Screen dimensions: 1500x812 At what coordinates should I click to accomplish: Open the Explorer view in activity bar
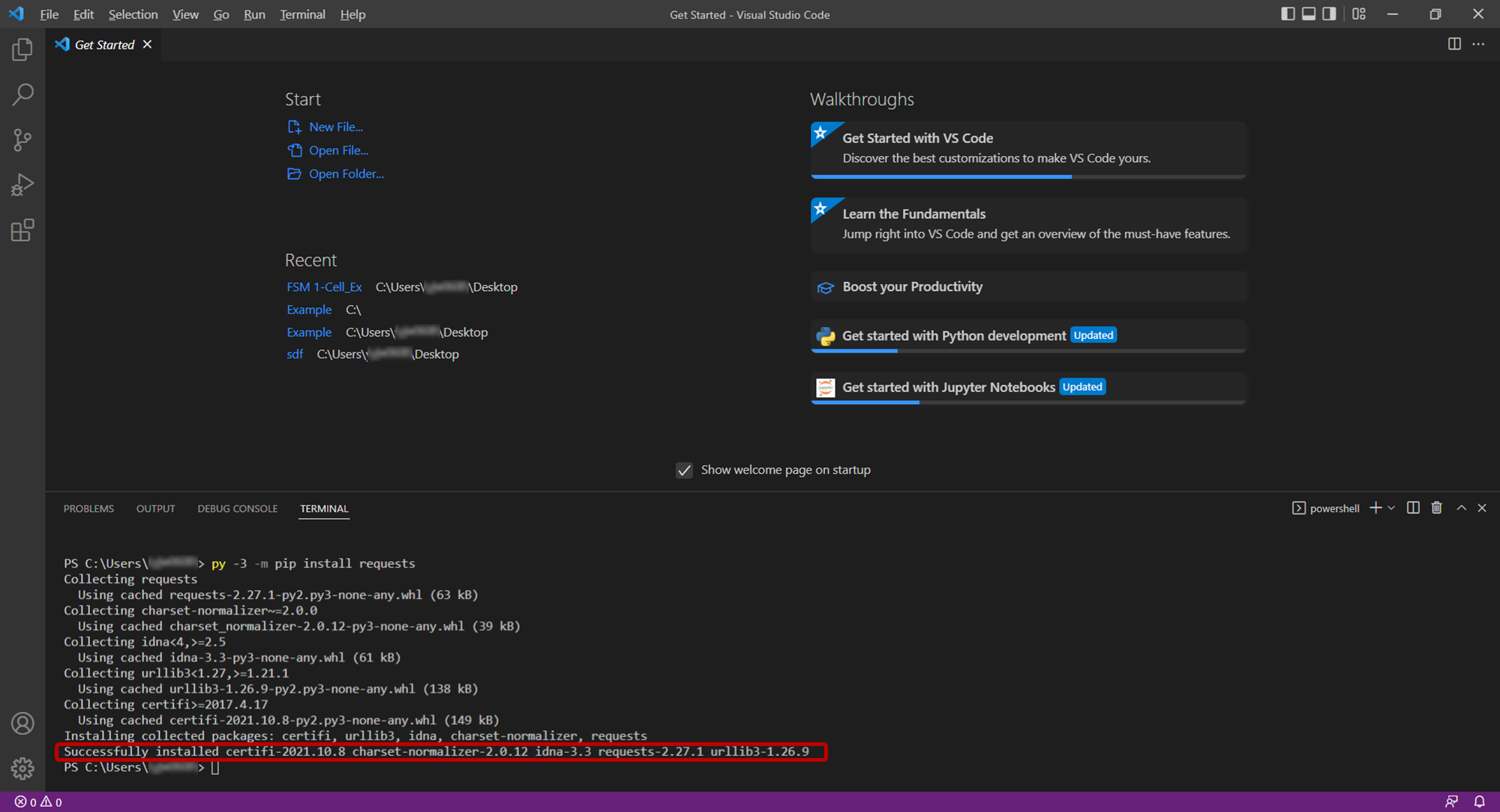point(22,50)
